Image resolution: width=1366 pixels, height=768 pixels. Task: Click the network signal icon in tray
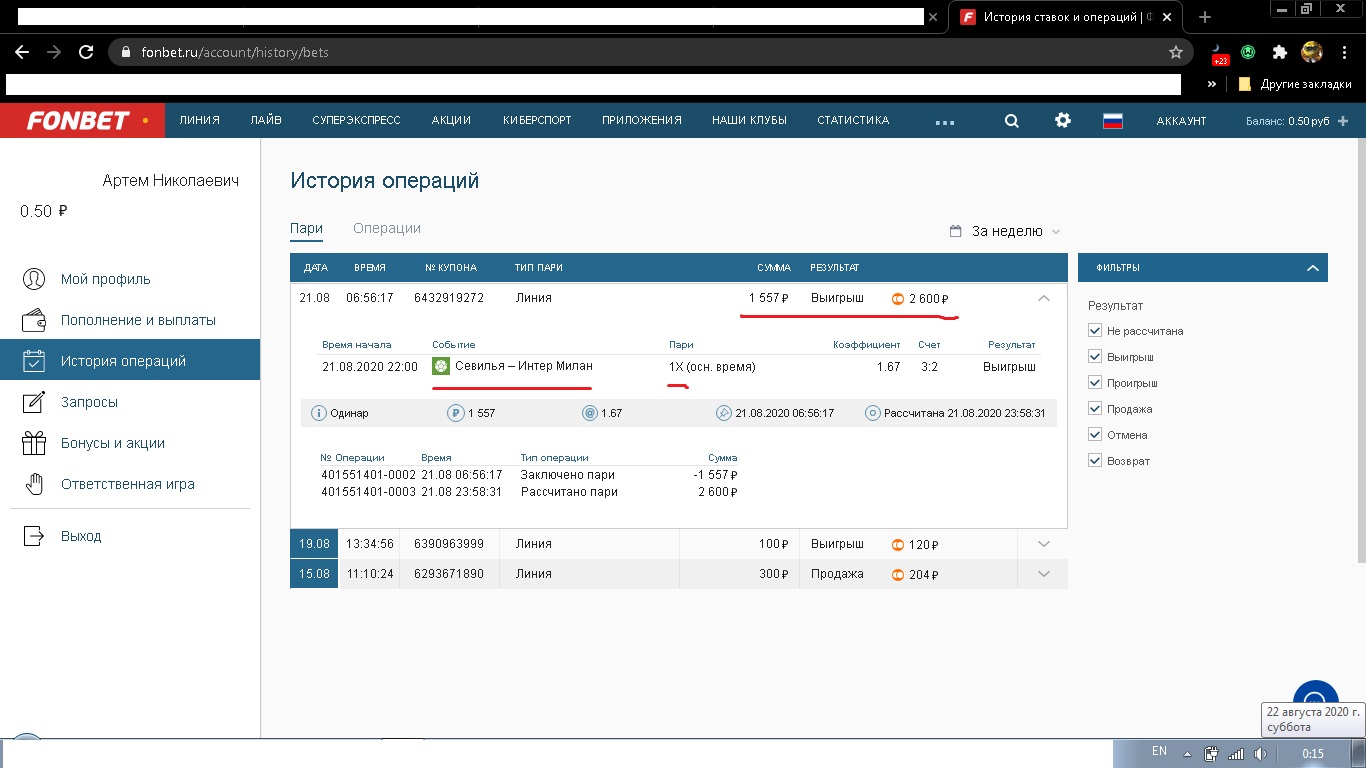pyautogui.click(x=1236, y=754)
